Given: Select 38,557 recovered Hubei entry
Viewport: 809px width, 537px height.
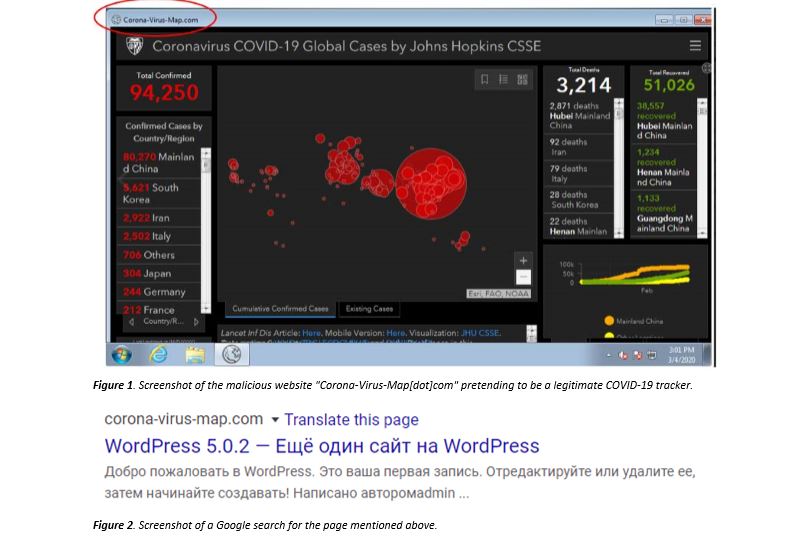Looking at the screenshot, I should point(665,121).
